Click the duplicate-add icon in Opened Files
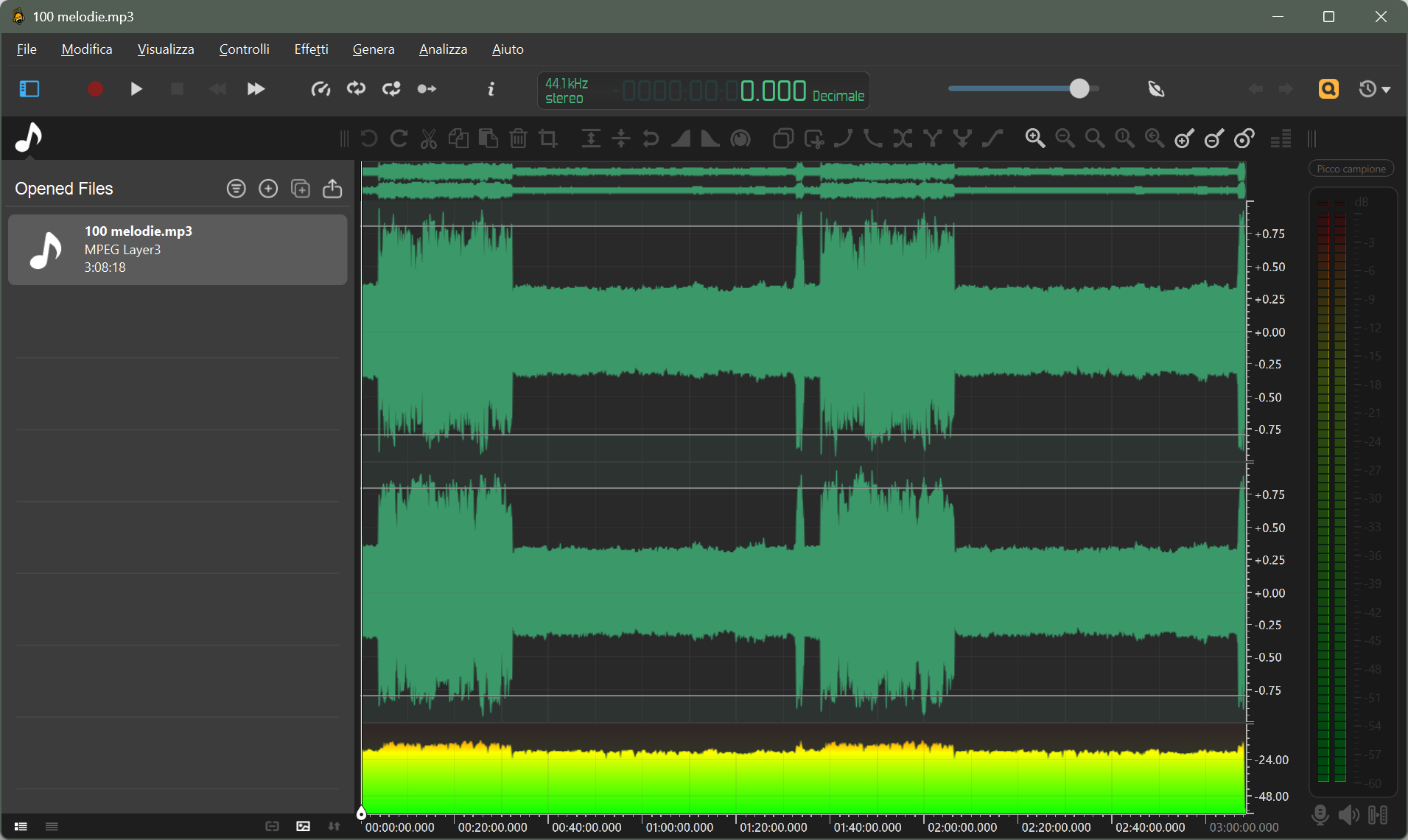 pos(301,189)
